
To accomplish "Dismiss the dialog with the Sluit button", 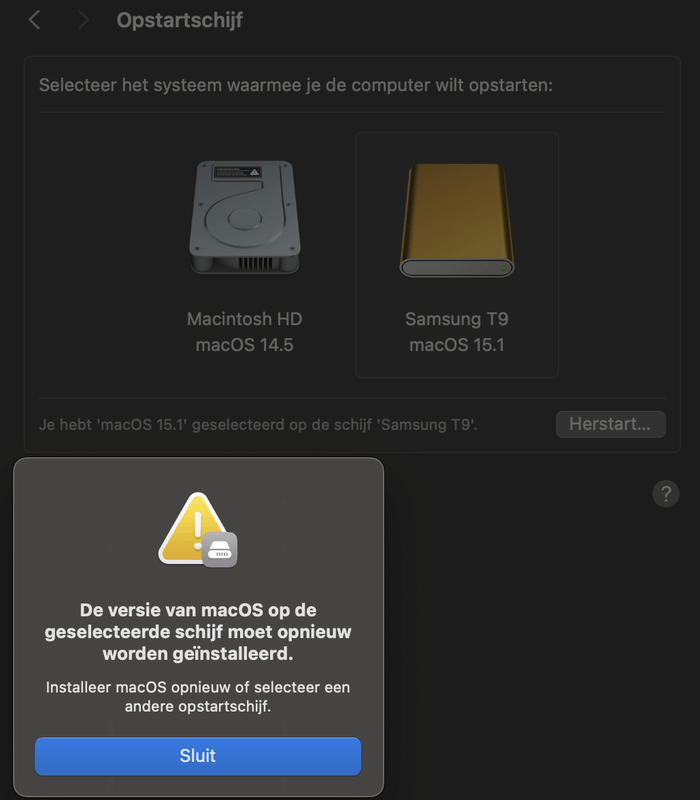I will 198,756.
